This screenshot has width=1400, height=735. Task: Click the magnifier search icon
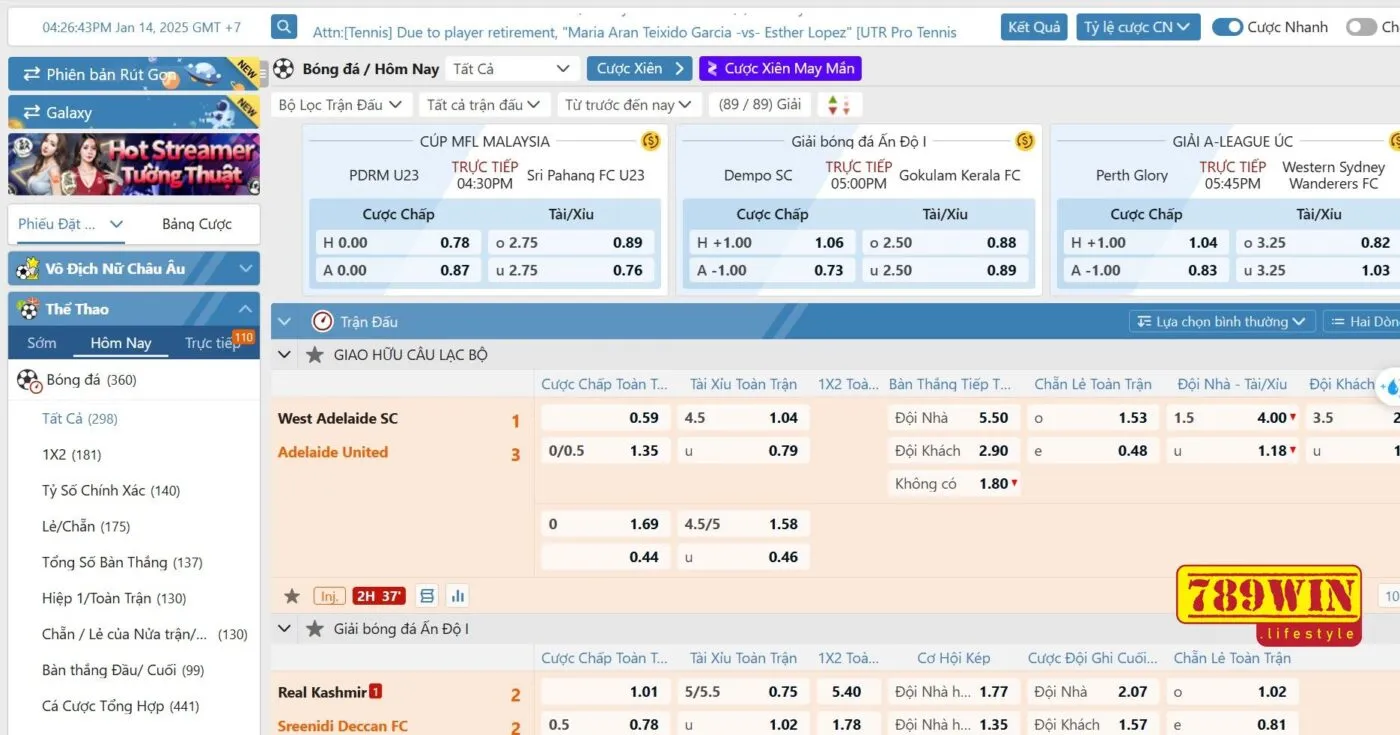click(284, 27)
